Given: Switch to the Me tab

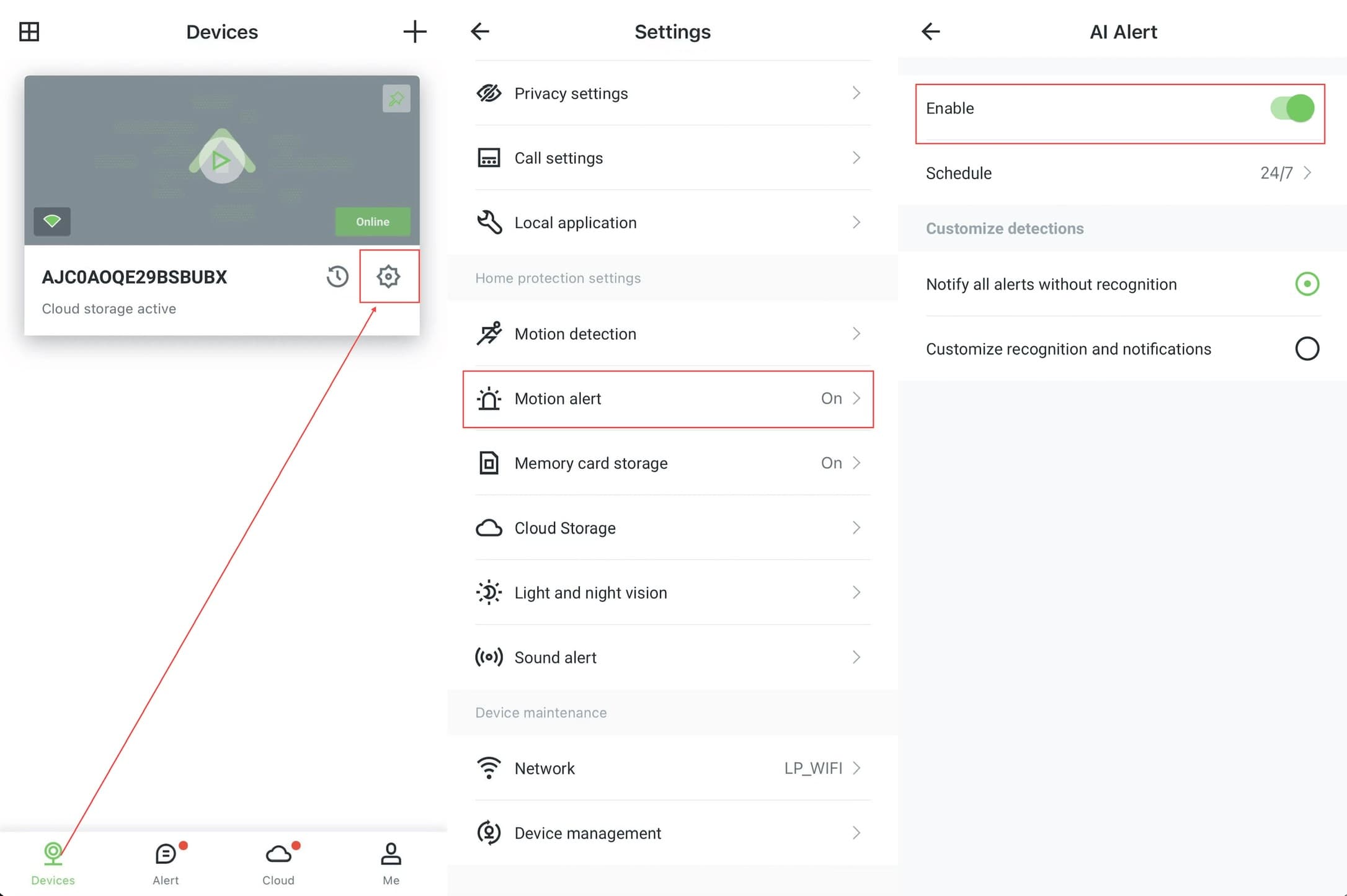Looking at the screenshot, I should tap(391, 864).
